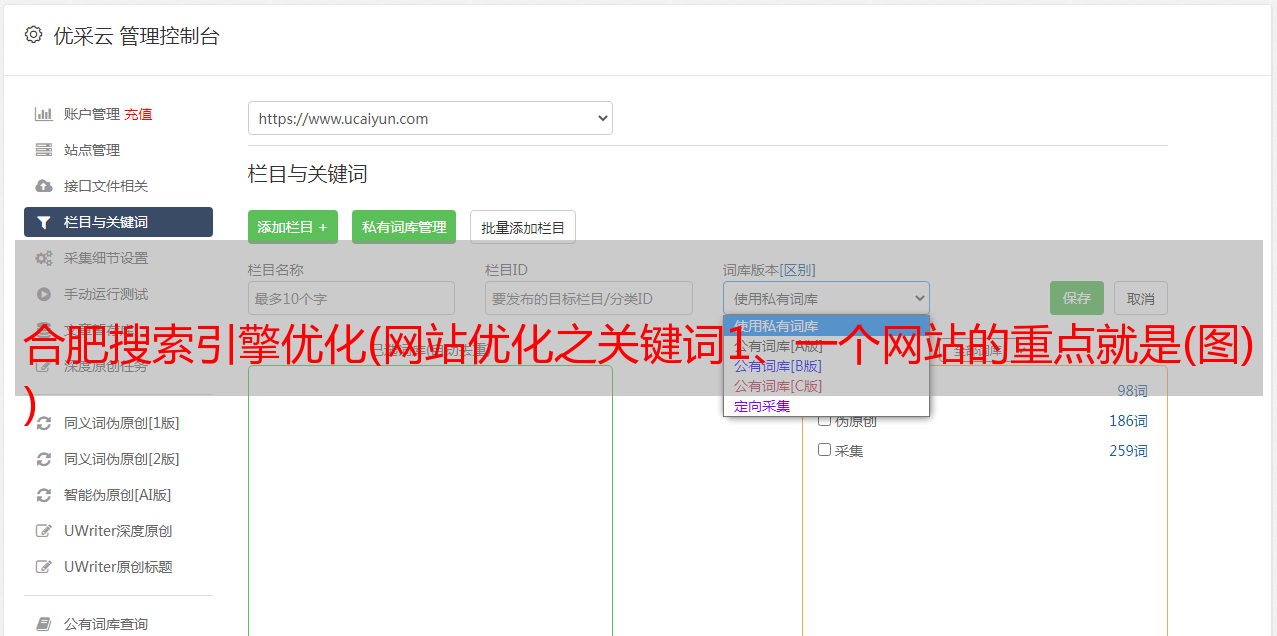Click the refresh icon for 同义词伪原创[1版]
Image resolution: width=1277 pixels, height=636 pixels.
pyautogui.click(x=43, y=423)
